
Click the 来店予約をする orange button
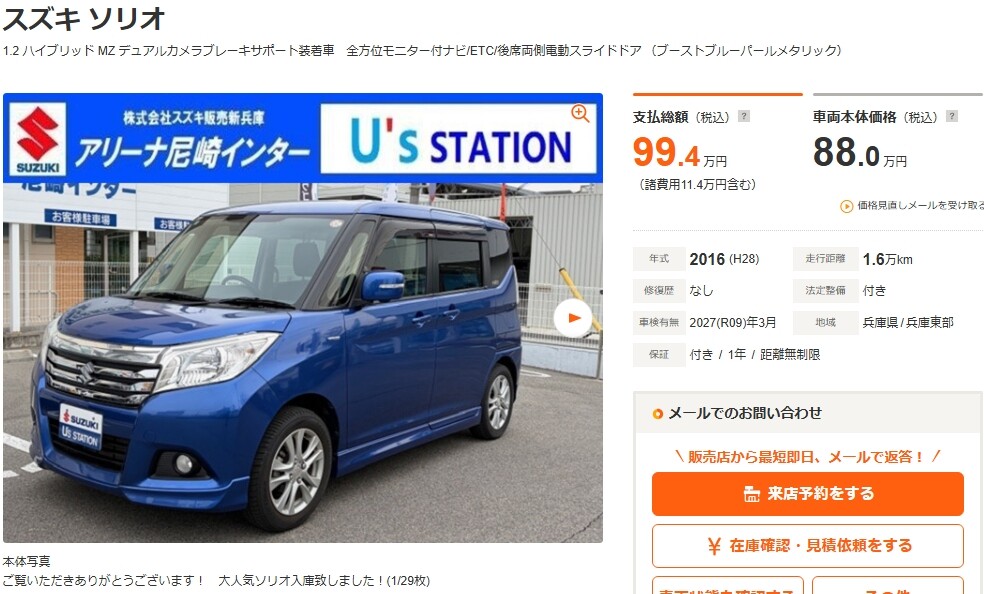click(808, 494)
